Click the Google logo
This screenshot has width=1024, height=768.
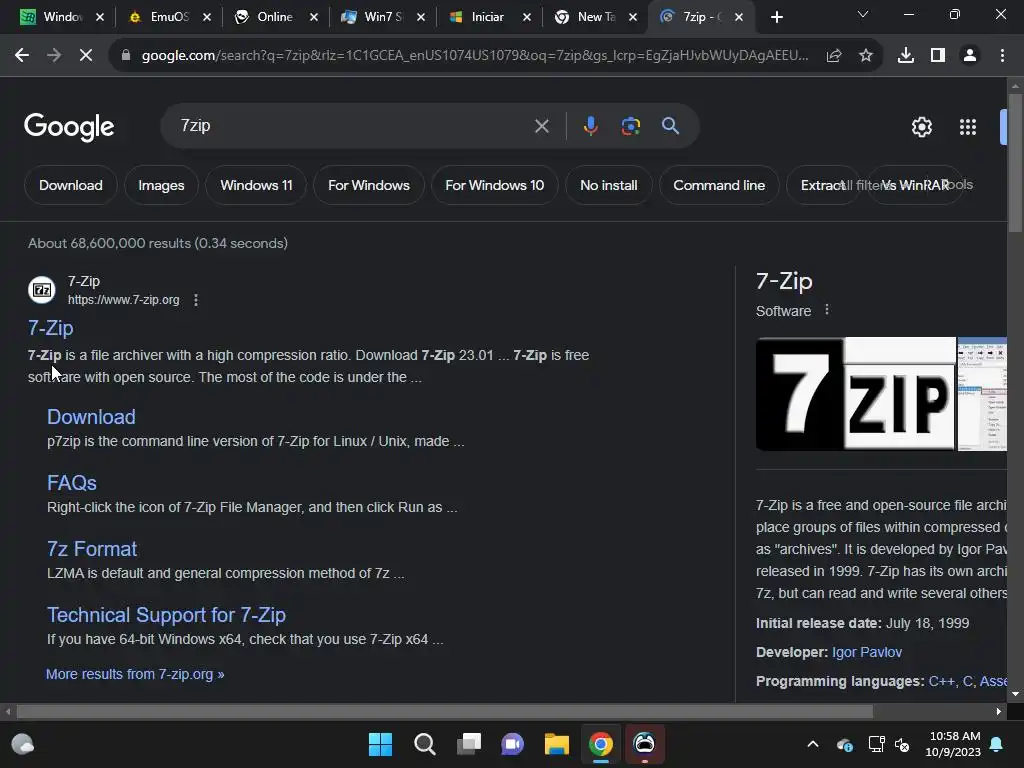(x=69, y=127)
